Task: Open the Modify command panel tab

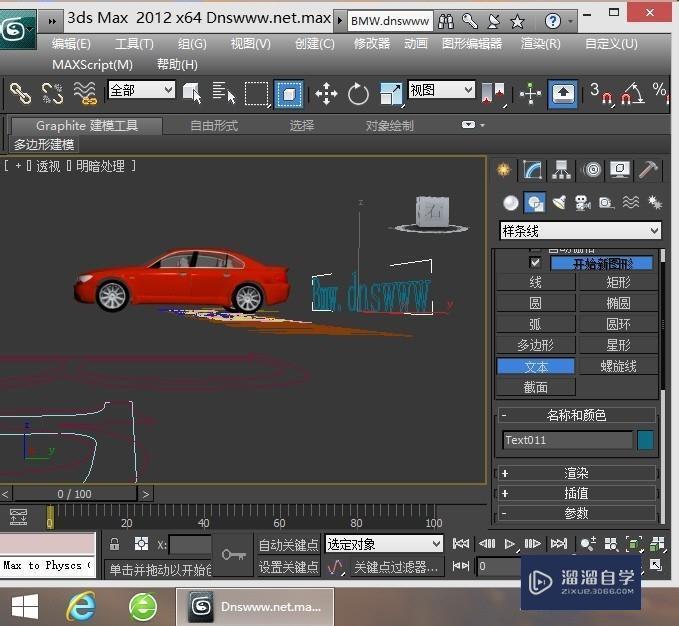Action: [532, 170]
